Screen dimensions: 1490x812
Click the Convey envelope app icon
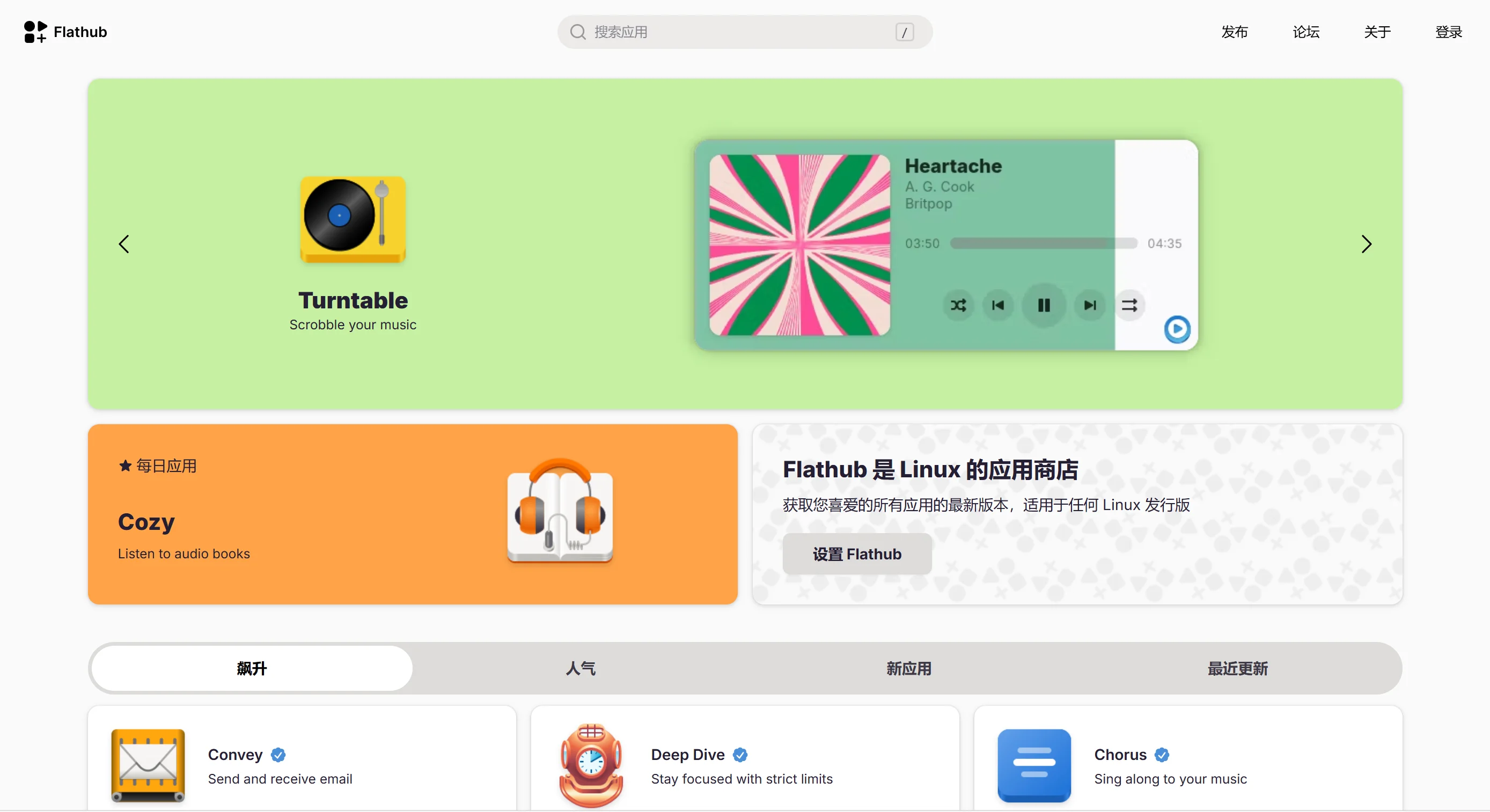point(148,765)
